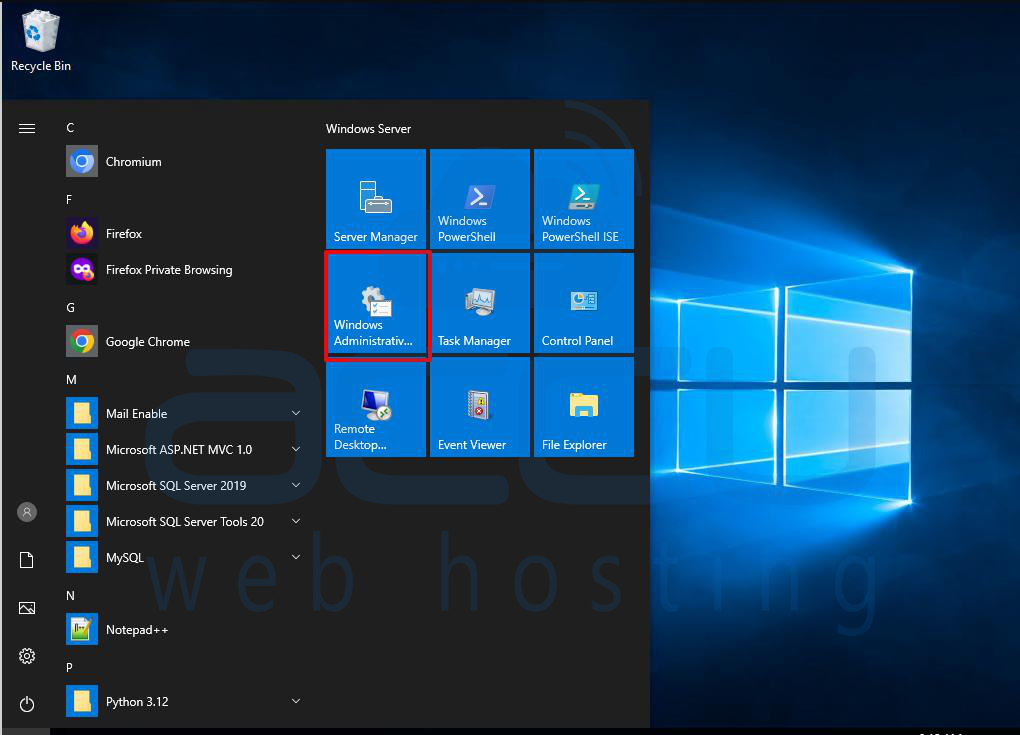Start the Event Viewer

[x=479, y=407]
